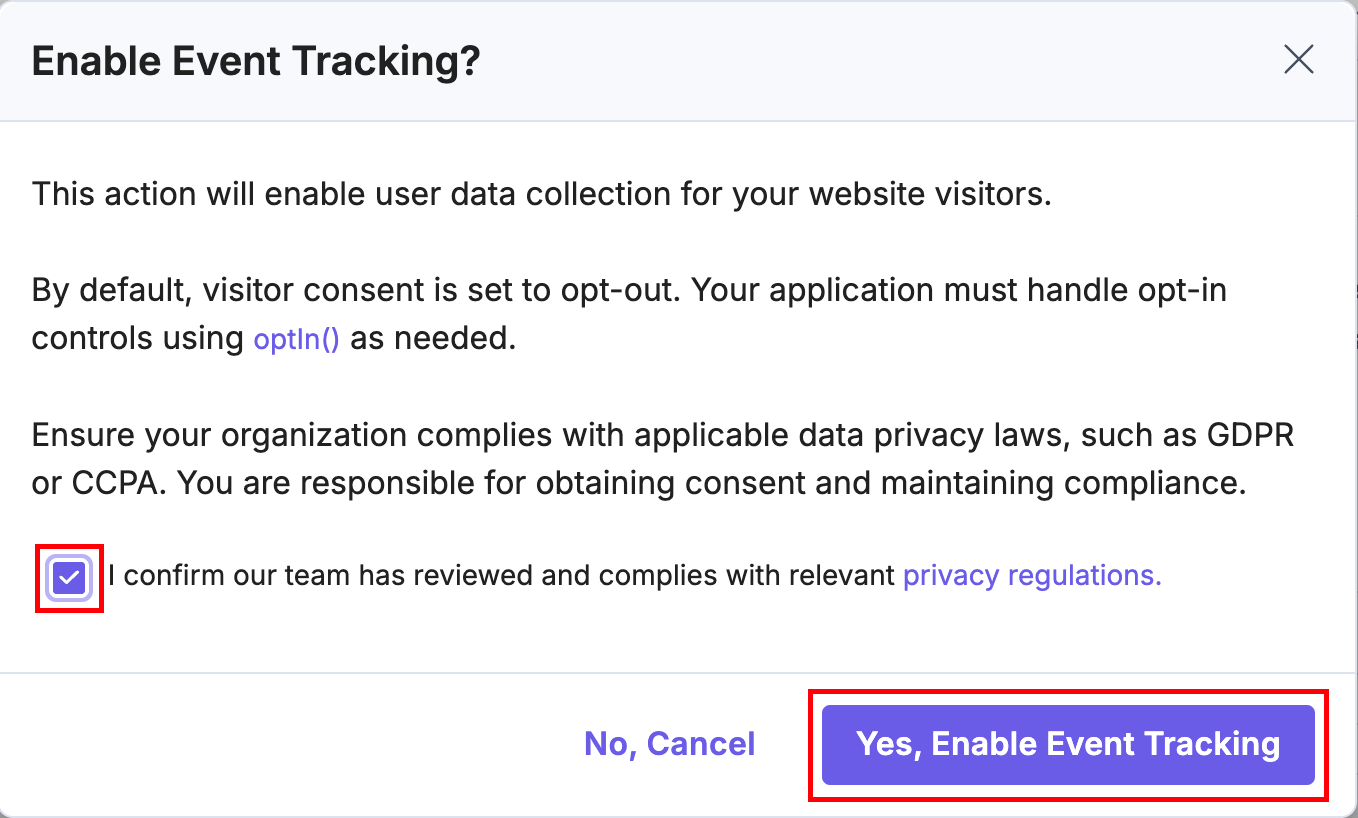Click the 'privacy regulations.' hyperlink after the confirmation text

coord(1031,576)
